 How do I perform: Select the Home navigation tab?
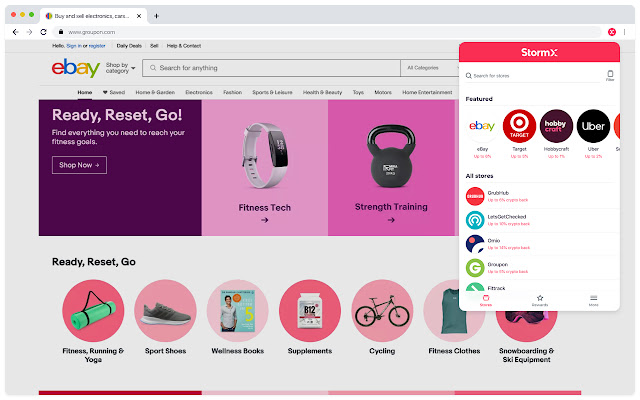click(x=84, y=92)
